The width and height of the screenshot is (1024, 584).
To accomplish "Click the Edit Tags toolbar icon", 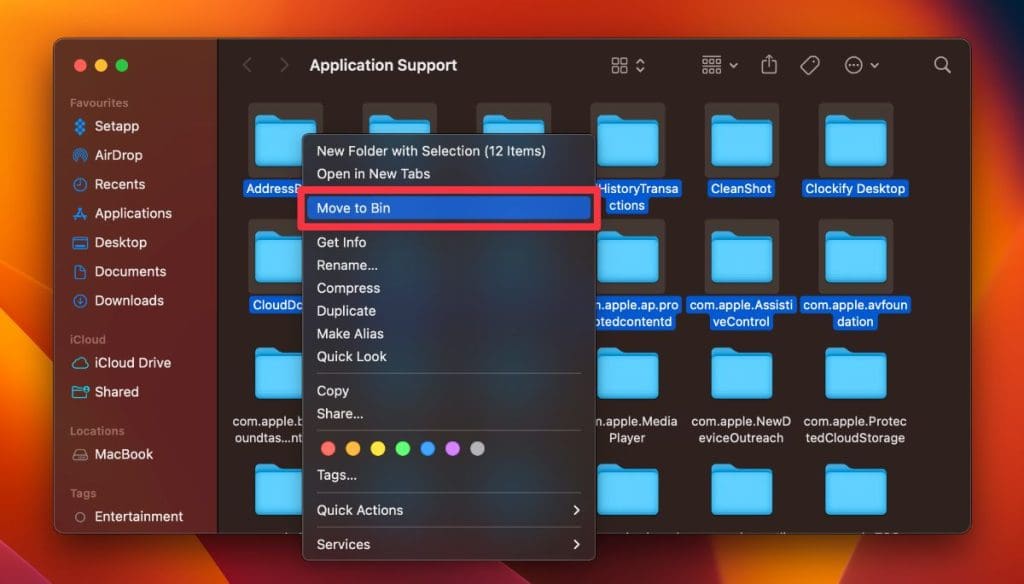I will click(x=810, y=65).
